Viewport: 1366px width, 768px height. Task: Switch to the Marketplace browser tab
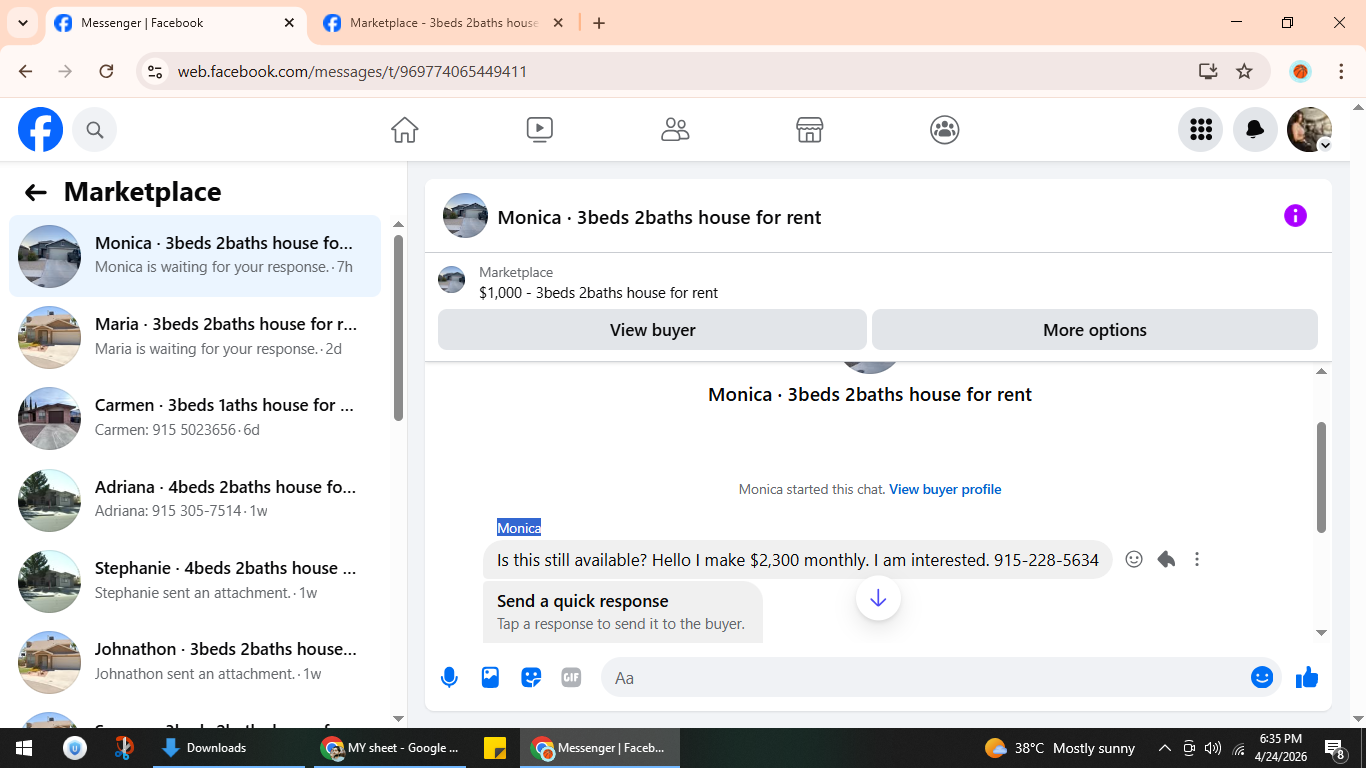pos(443,23)
